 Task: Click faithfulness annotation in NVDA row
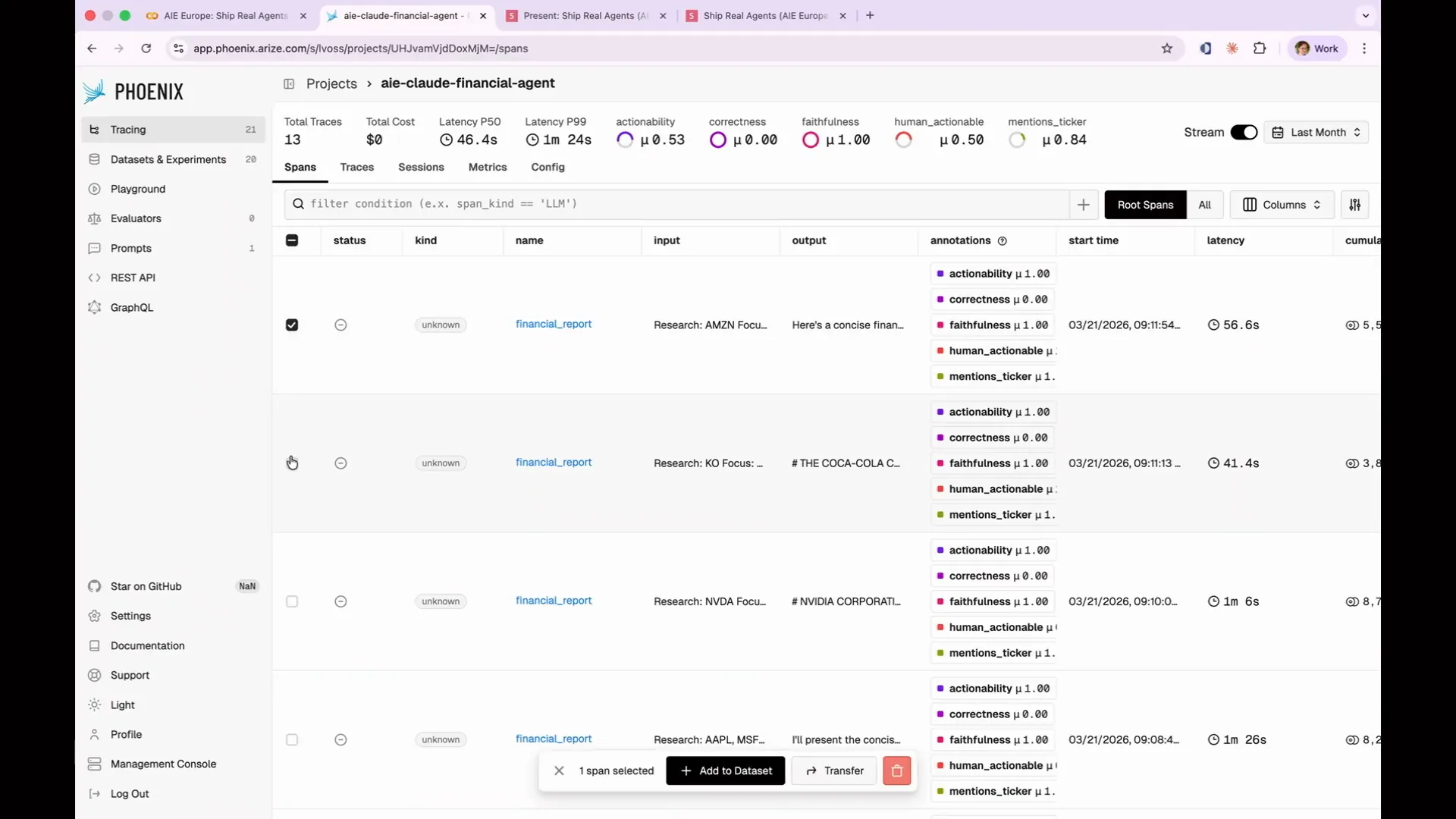[993, 601]
